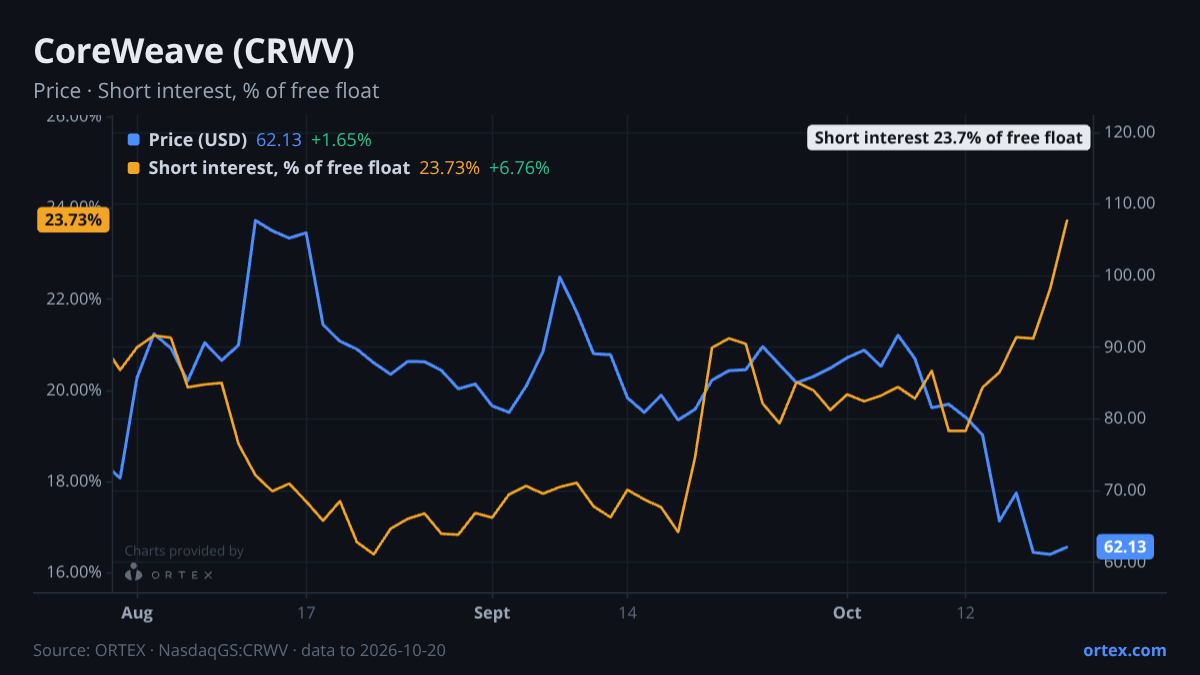This screenshot has width=1200, height=675.
Task: Click the 16.00% left axis label
Action: (73, 572)
